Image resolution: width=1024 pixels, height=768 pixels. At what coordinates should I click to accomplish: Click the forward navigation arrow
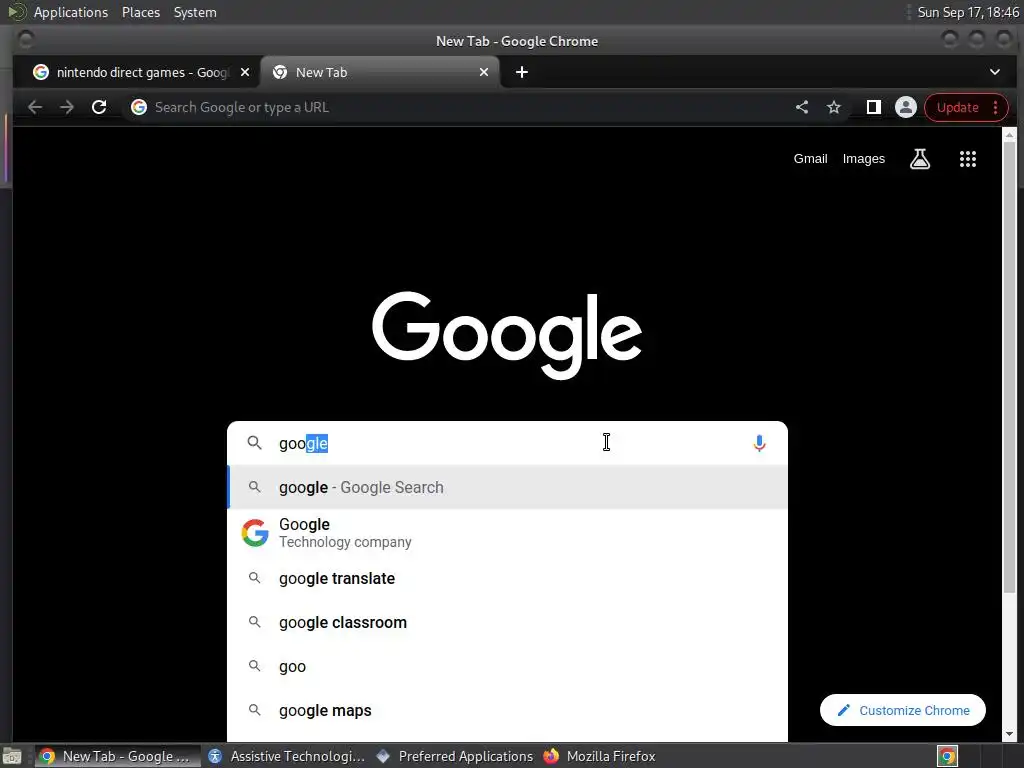click(x=67, y=107)
